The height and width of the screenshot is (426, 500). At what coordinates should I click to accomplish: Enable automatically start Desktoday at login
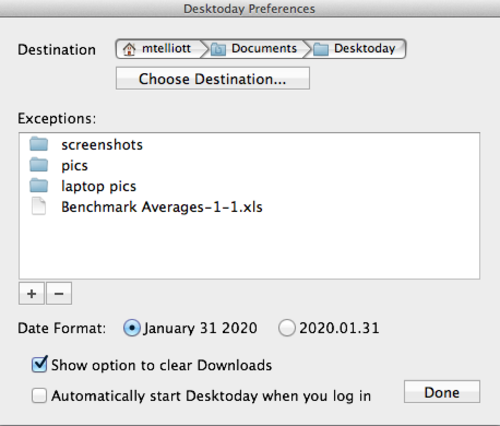point(39,396)
